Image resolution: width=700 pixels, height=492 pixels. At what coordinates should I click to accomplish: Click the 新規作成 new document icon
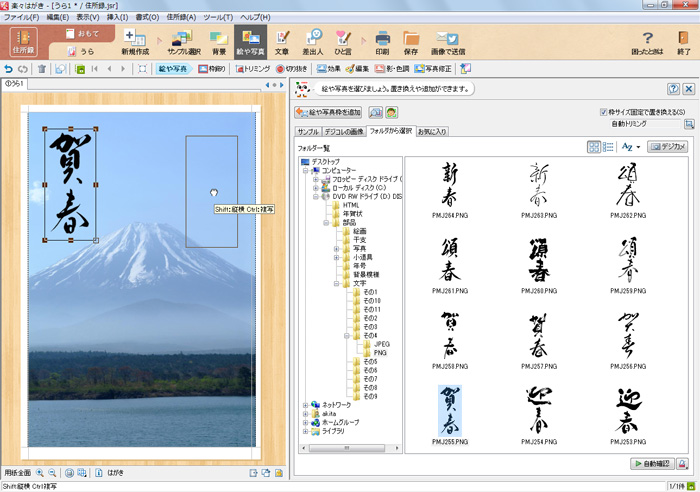point(136,42)
